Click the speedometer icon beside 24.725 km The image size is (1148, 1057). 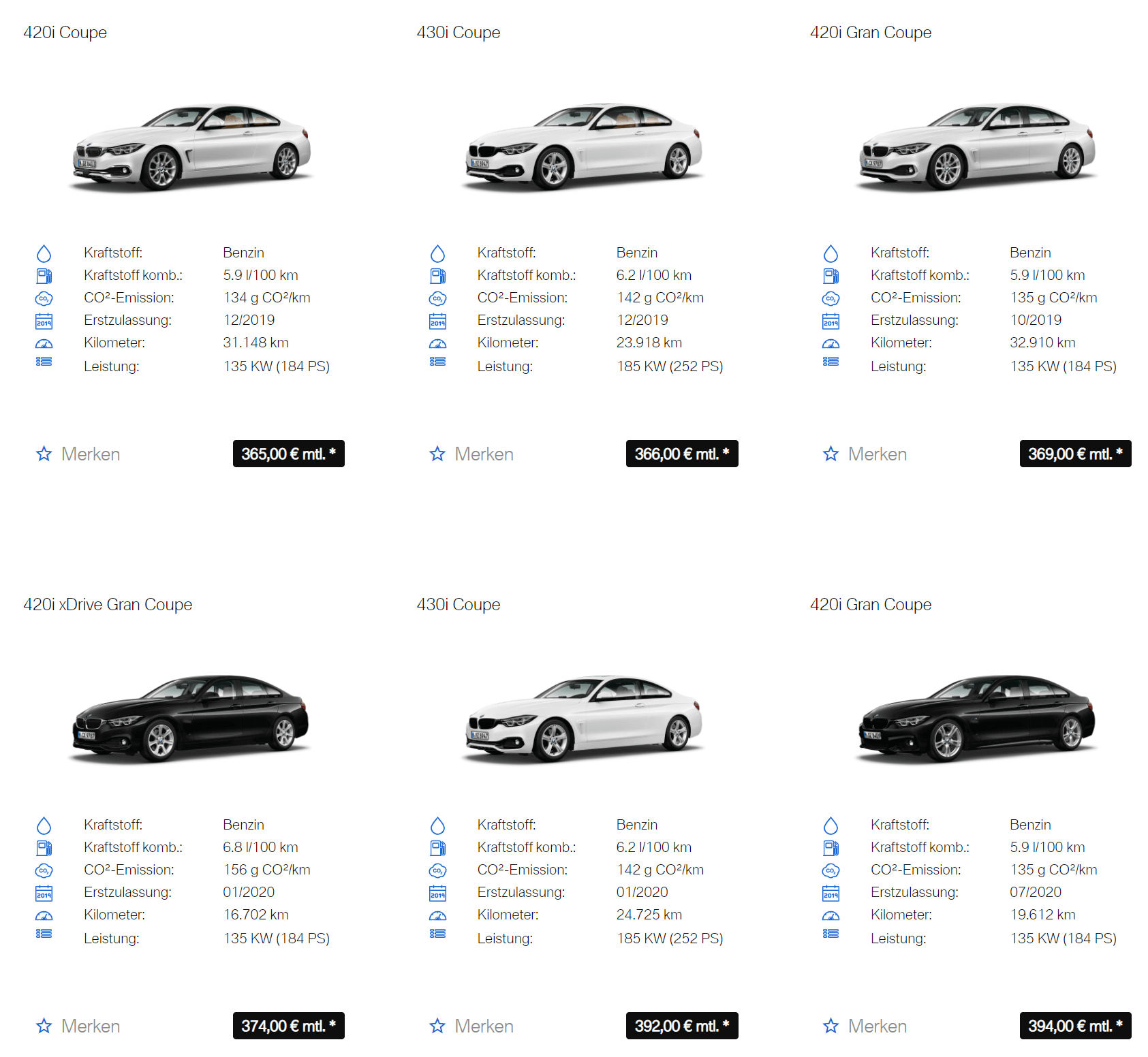[x=437, y=916]
